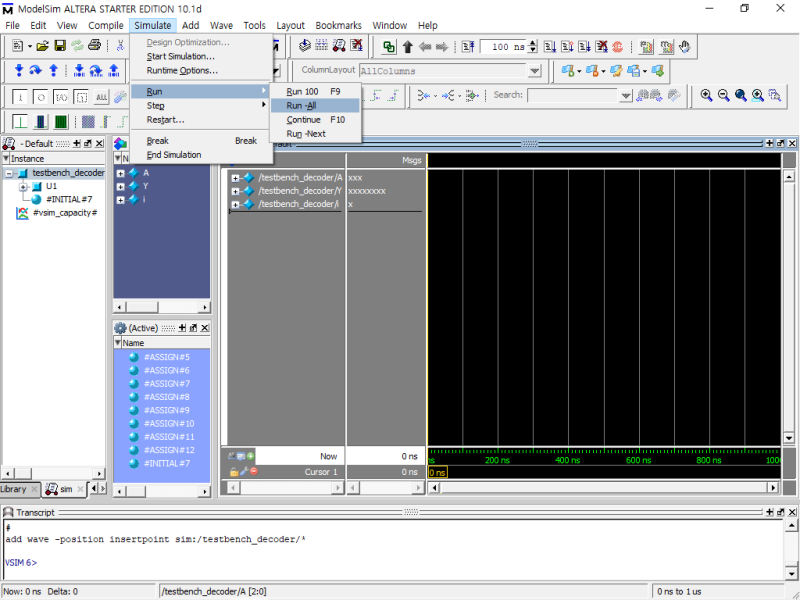This screenshot has height=600, width=800.
Task: Click the undock button on the Transcript pane
Action: point(780,512)
